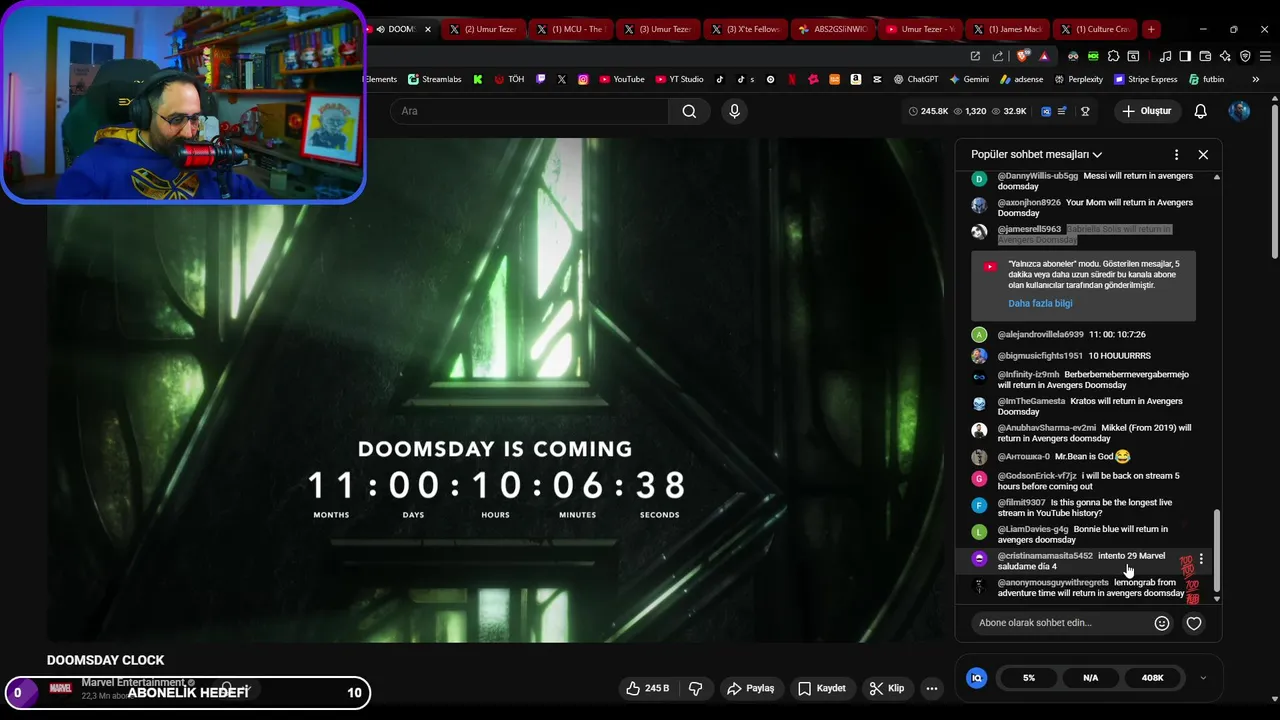Click the trophy icon beside stats

coord(1085,111)
